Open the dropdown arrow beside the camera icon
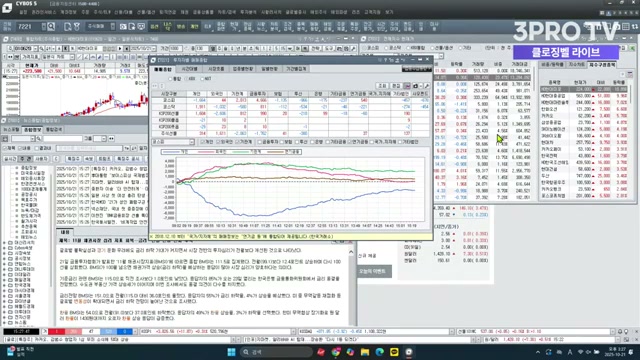The width and height of the screenshot is (640, 360). click(x=421, y=86)
